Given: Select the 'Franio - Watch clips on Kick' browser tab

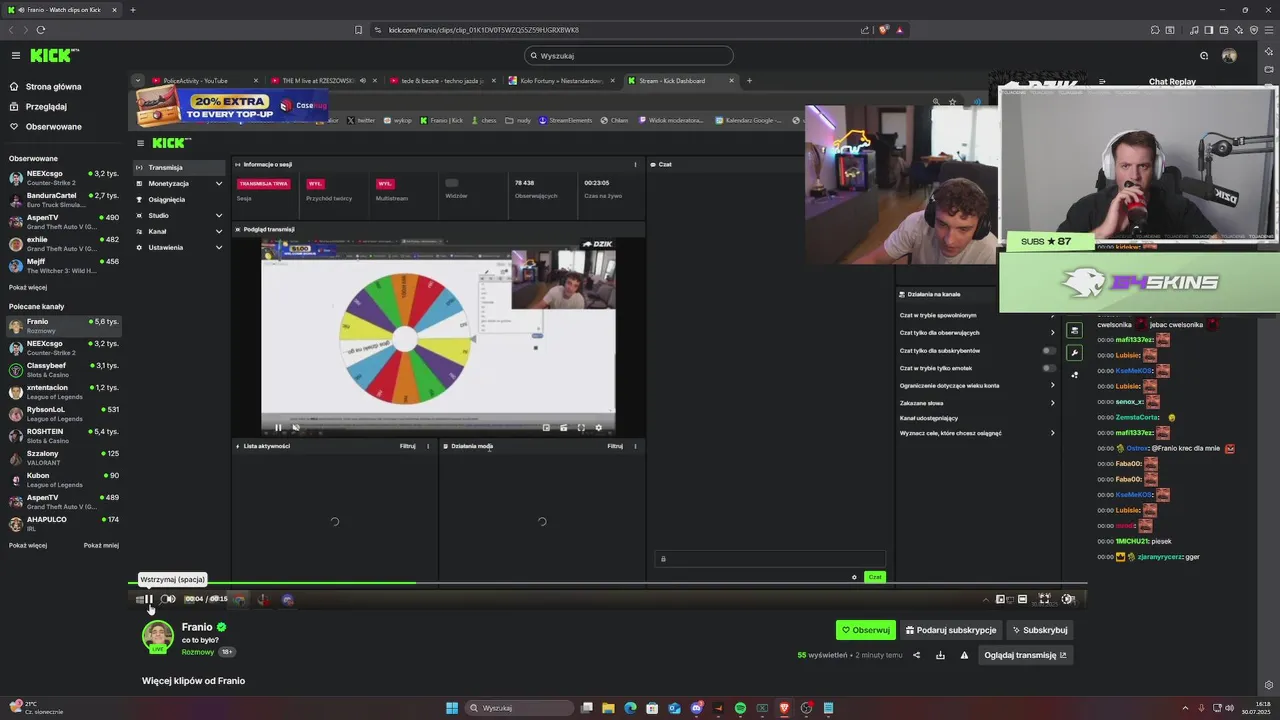Looking at the screenshot, I should (x=60, y=10).
